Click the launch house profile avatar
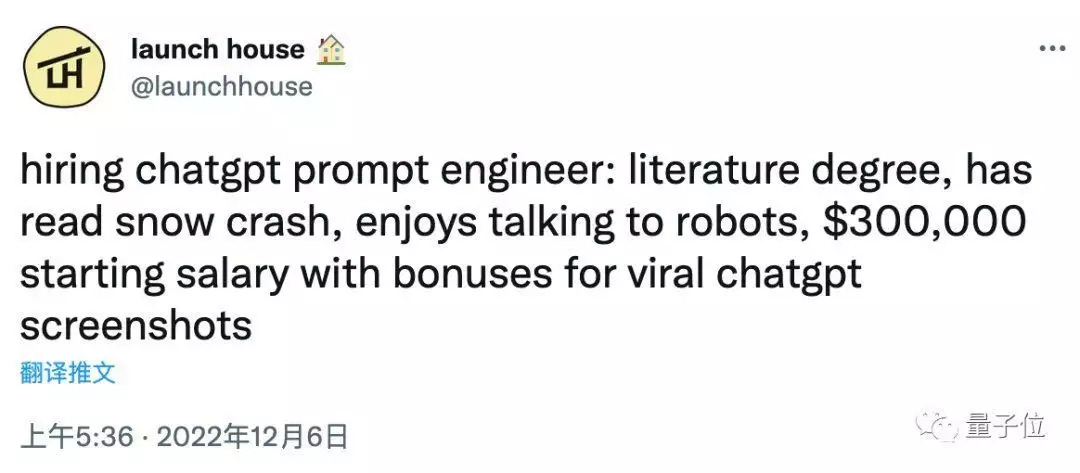The height and width of the screenshot is (473, 1080). (65, 68)
